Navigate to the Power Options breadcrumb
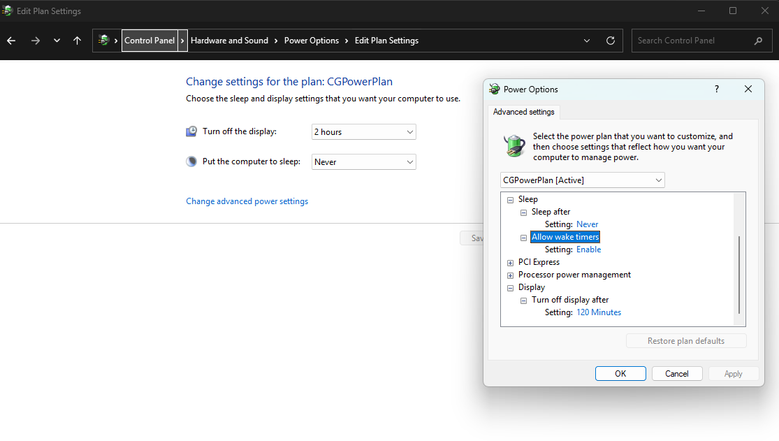Image resolution: width=779 pixels, height=441 pixels. pyautogui.click(x=312, y=41)
